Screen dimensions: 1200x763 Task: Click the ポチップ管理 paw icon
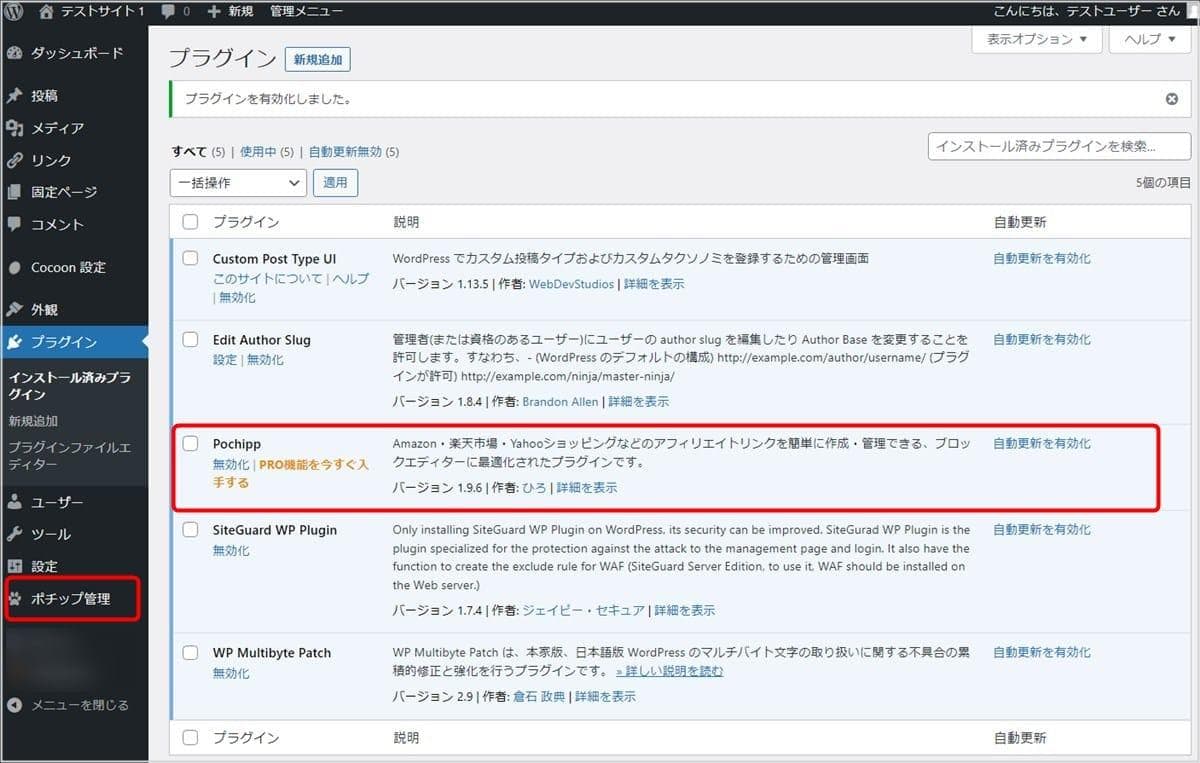(x=15, y=599)
